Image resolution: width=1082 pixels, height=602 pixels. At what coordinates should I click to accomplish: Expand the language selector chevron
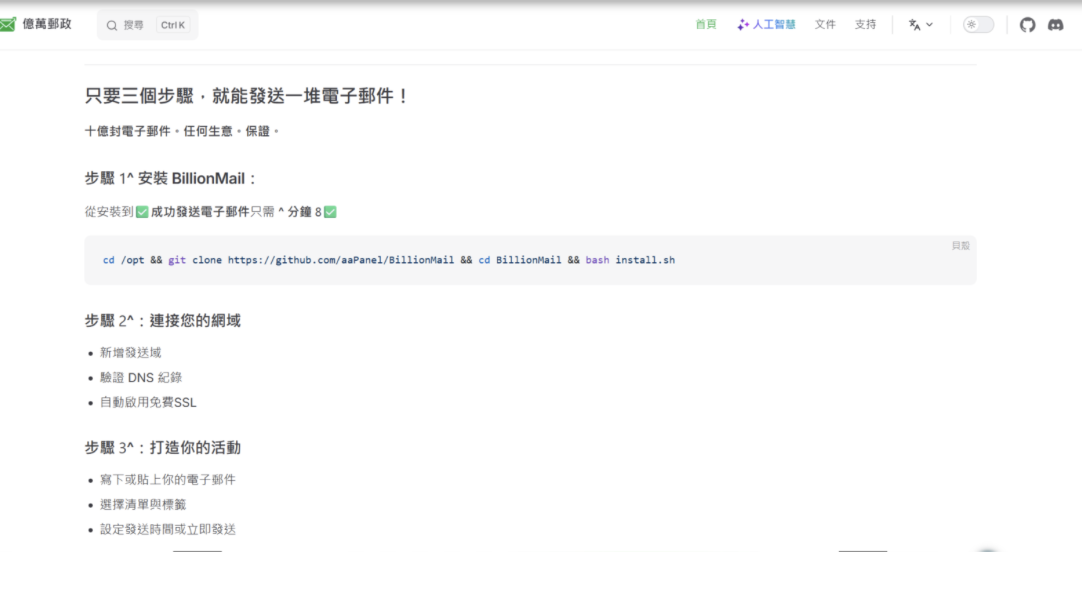[930, 25]
